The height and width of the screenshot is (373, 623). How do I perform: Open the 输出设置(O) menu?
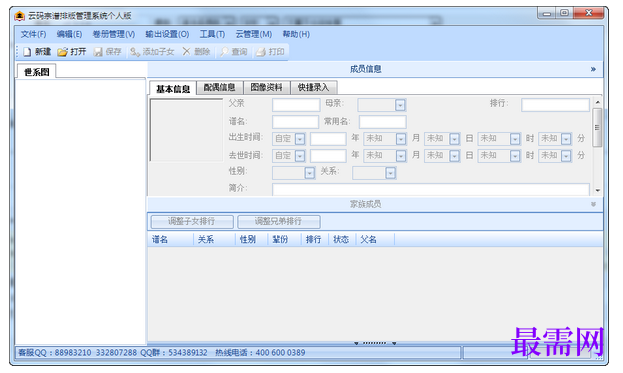coord(167,35)
